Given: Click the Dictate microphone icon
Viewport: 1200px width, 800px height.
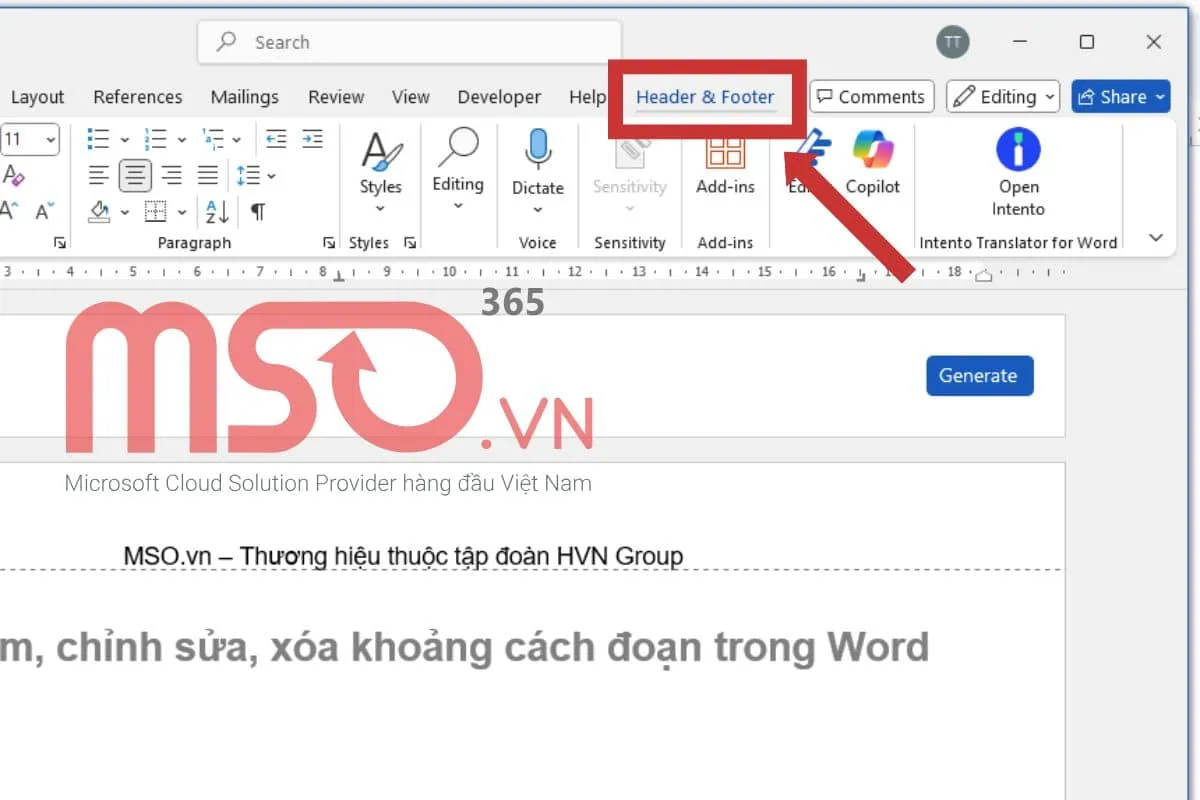Looking at the screenshot, I should (538, 150).
